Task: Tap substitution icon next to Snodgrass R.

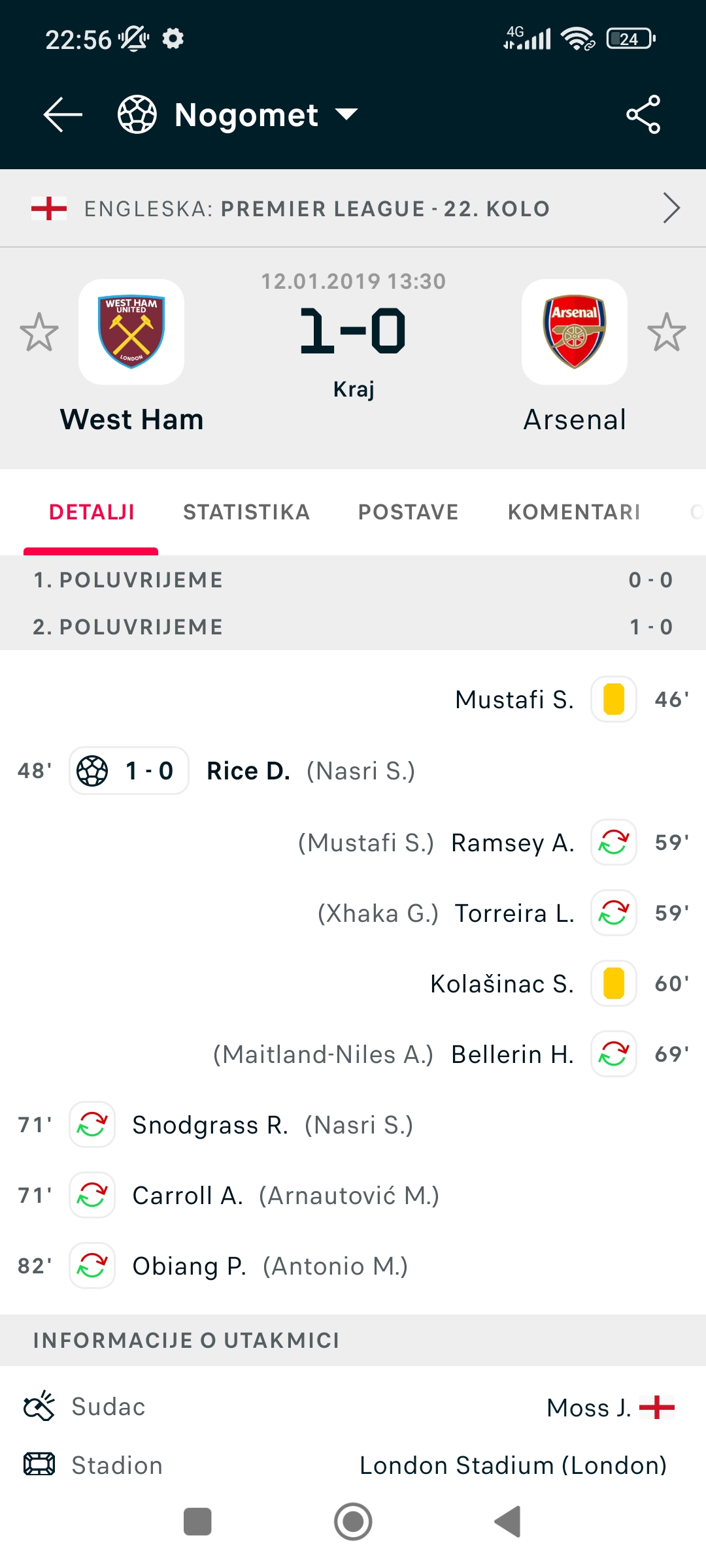Action: [92, 1124]
